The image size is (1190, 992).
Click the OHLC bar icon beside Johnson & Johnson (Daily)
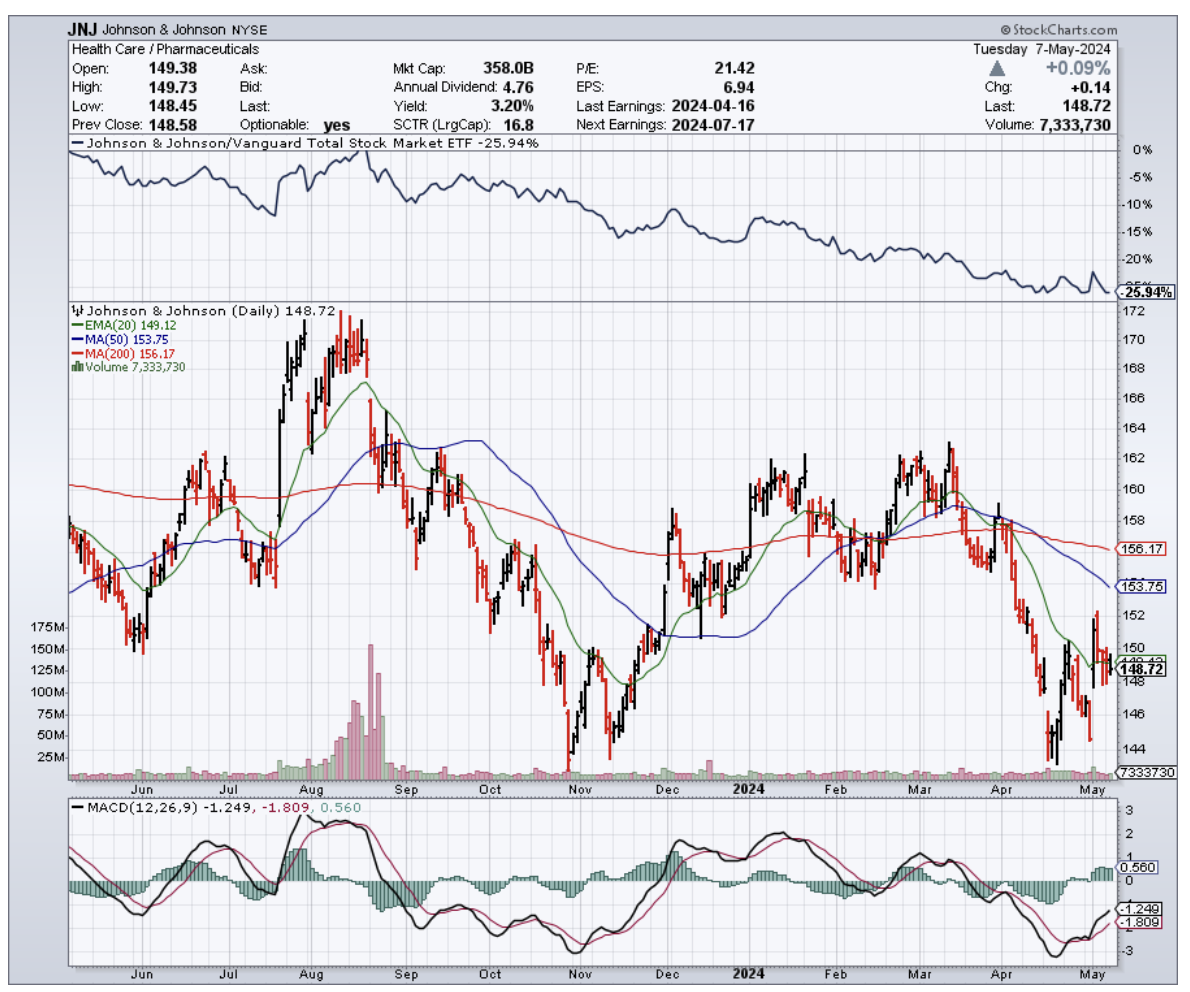click(78, 311)
